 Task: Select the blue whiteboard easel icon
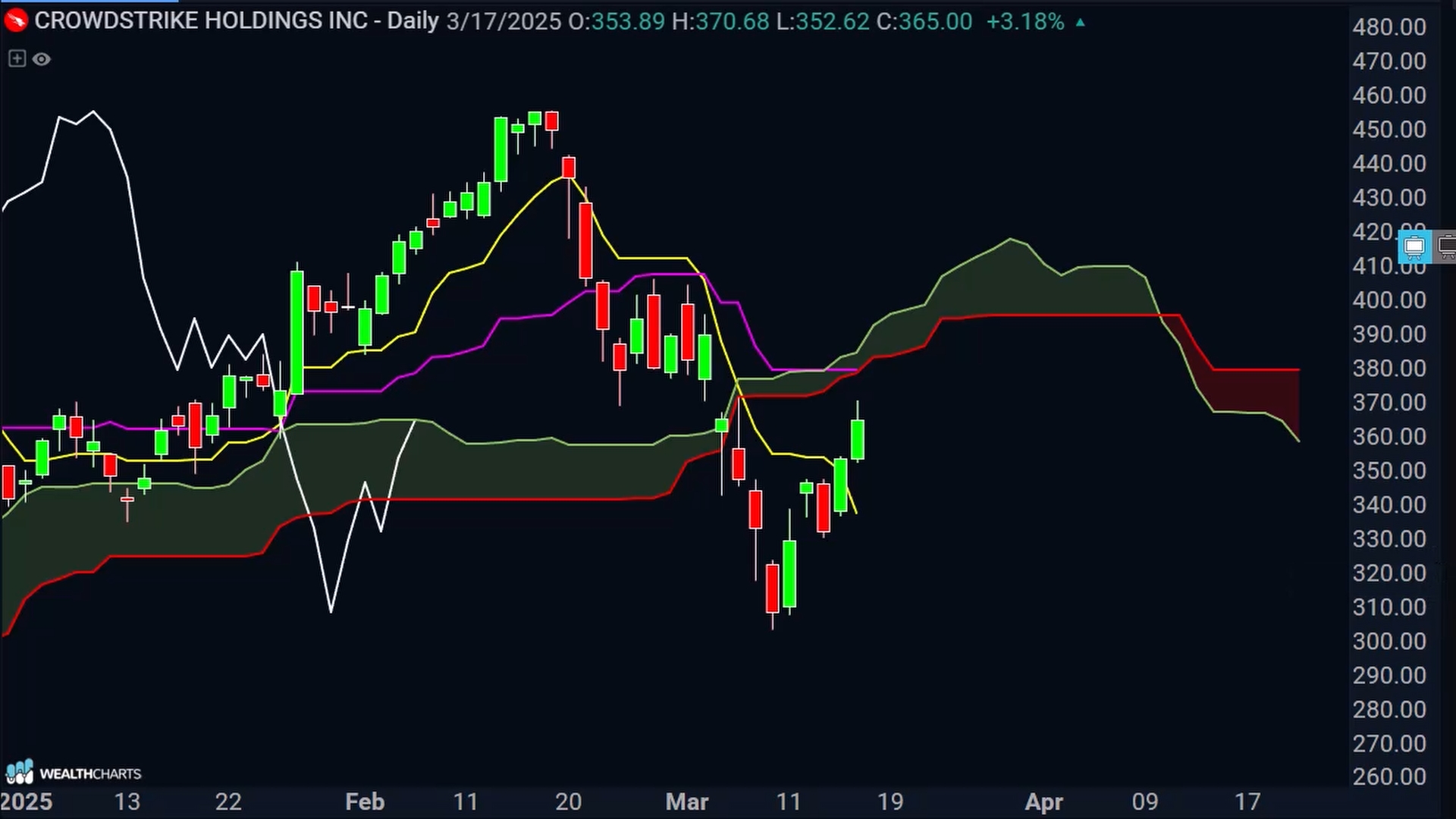click(1414, 246)
